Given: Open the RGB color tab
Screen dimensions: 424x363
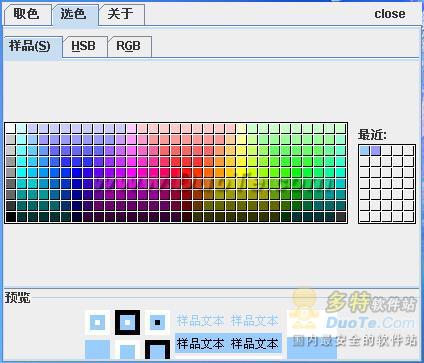Looking at the screenshot, I should tap(129, 46).
